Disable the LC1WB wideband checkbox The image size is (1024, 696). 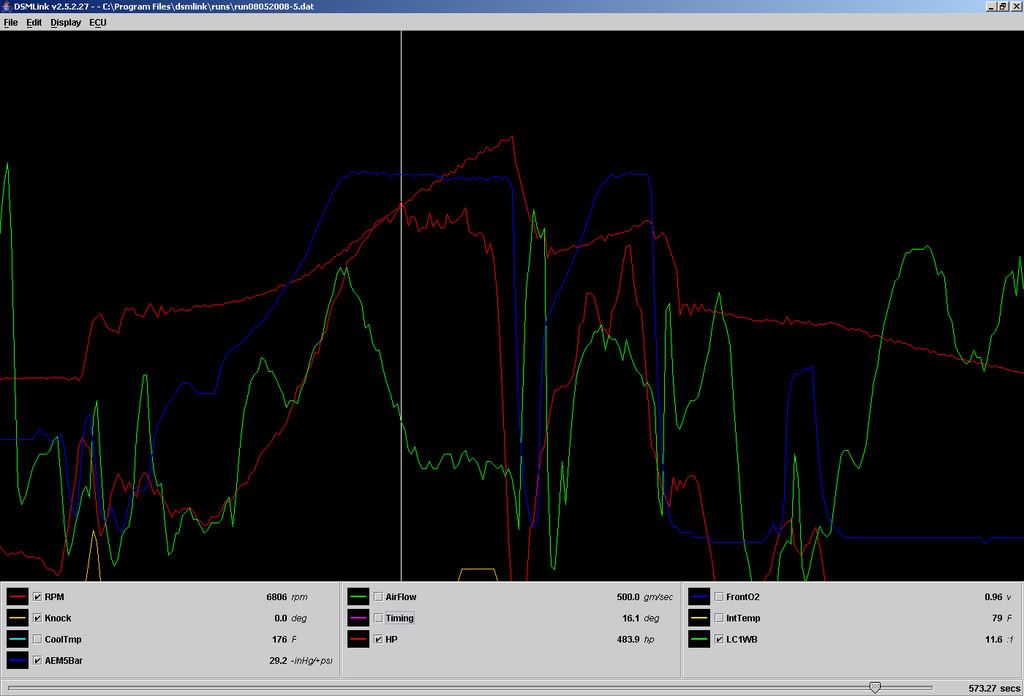point(719,639)
